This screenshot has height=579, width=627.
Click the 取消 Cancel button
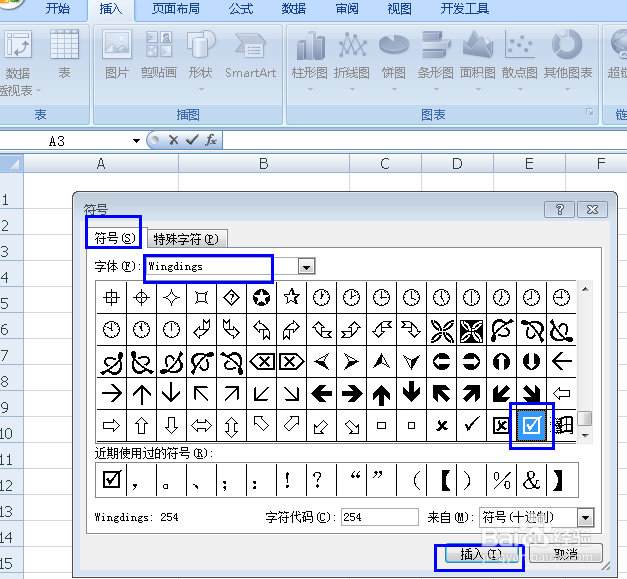(x=566, y=554)
